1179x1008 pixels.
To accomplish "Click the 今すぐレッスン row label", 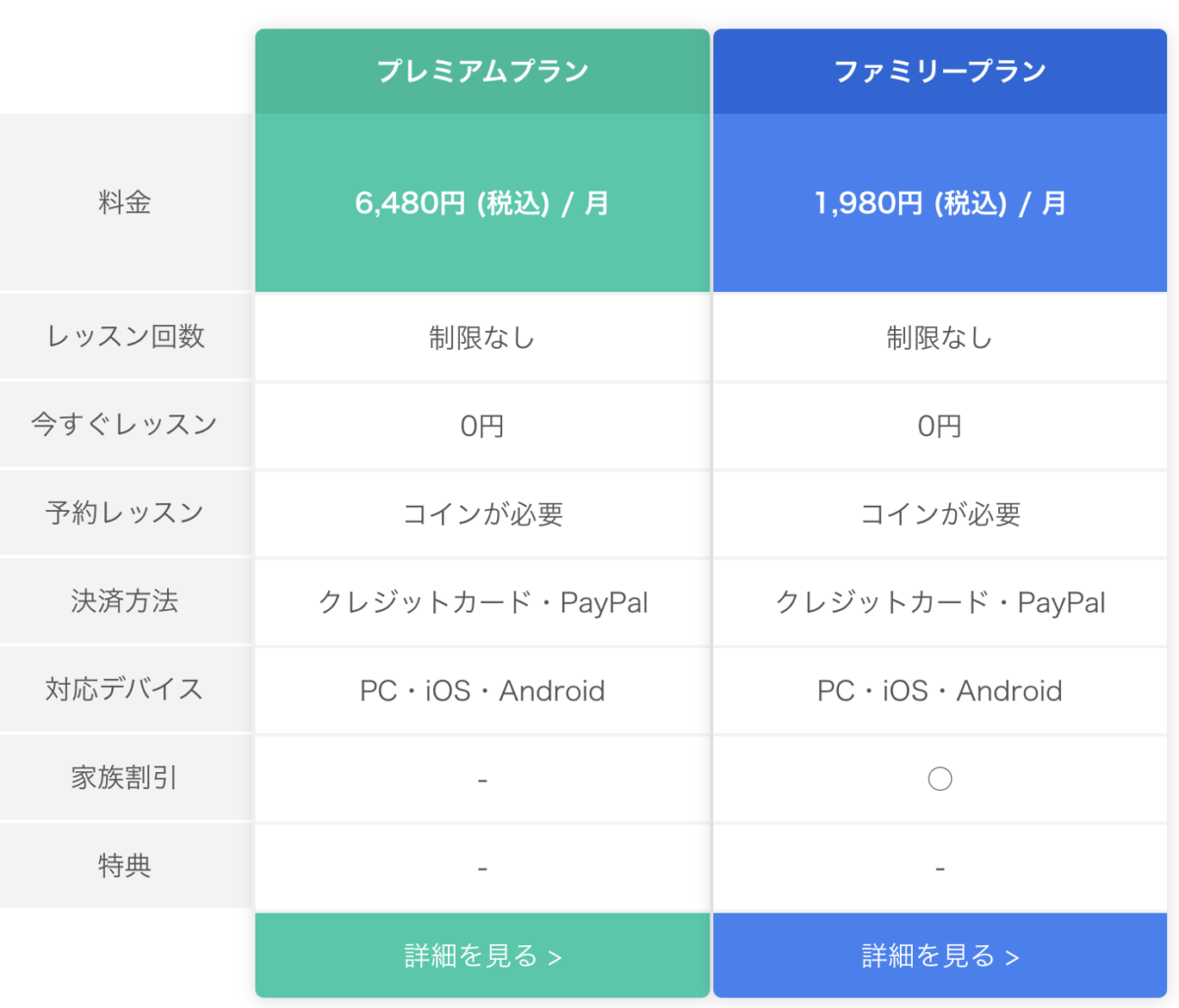I will click(125, 424).
